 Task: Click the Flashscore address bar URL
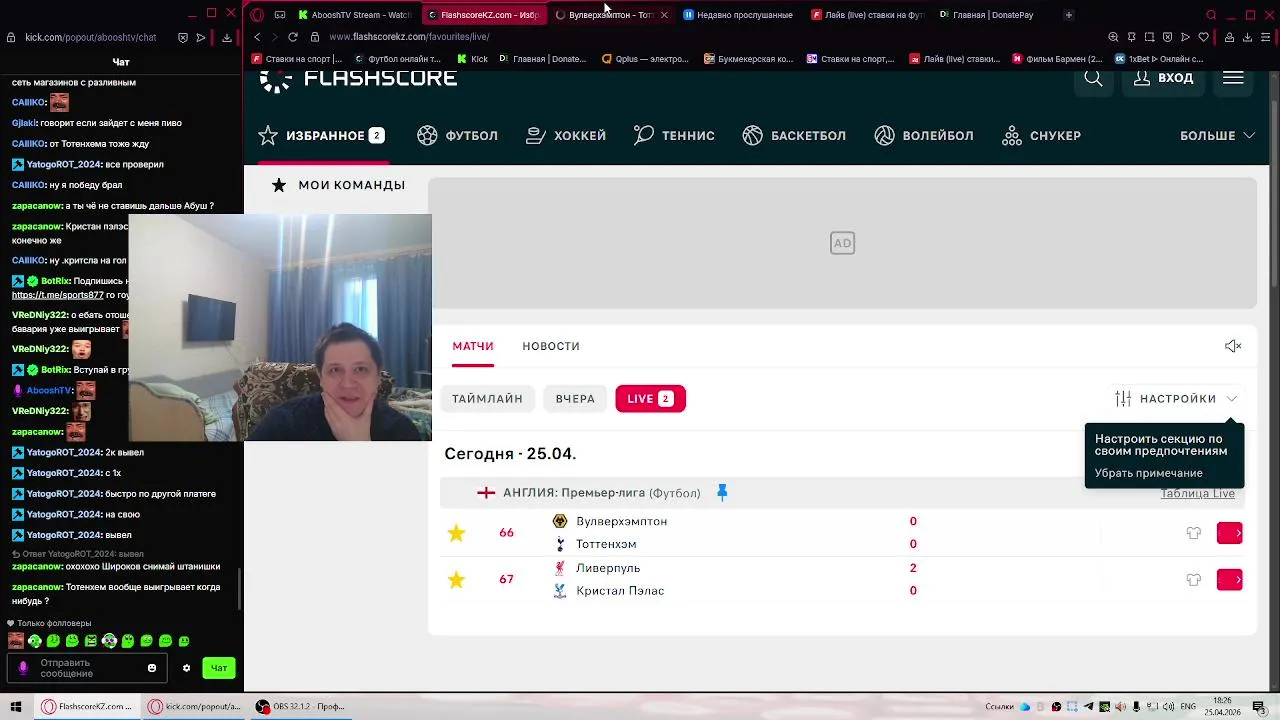(409, 37)
